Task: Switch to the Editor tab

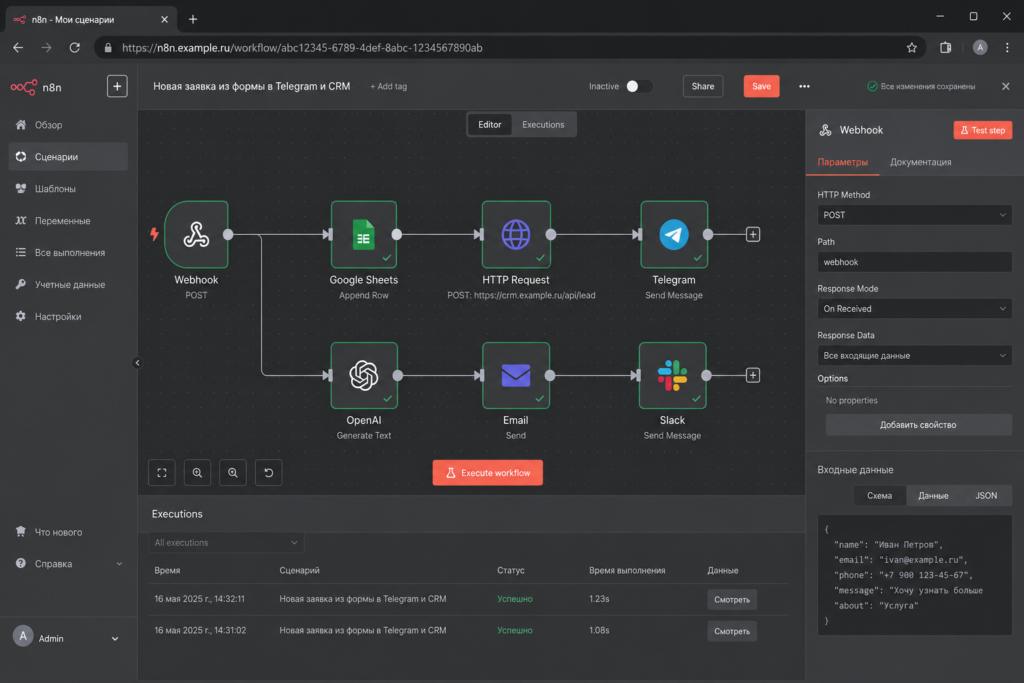Action: [490, 125]
